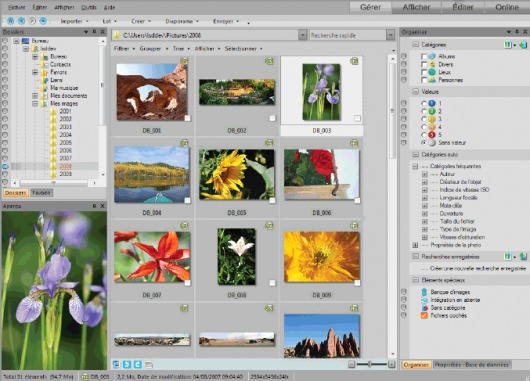Screen dimensions: 530x381
Task: Expand the Propriétés de la photo node
Action: pyautogui.click(x=415, y=245)
